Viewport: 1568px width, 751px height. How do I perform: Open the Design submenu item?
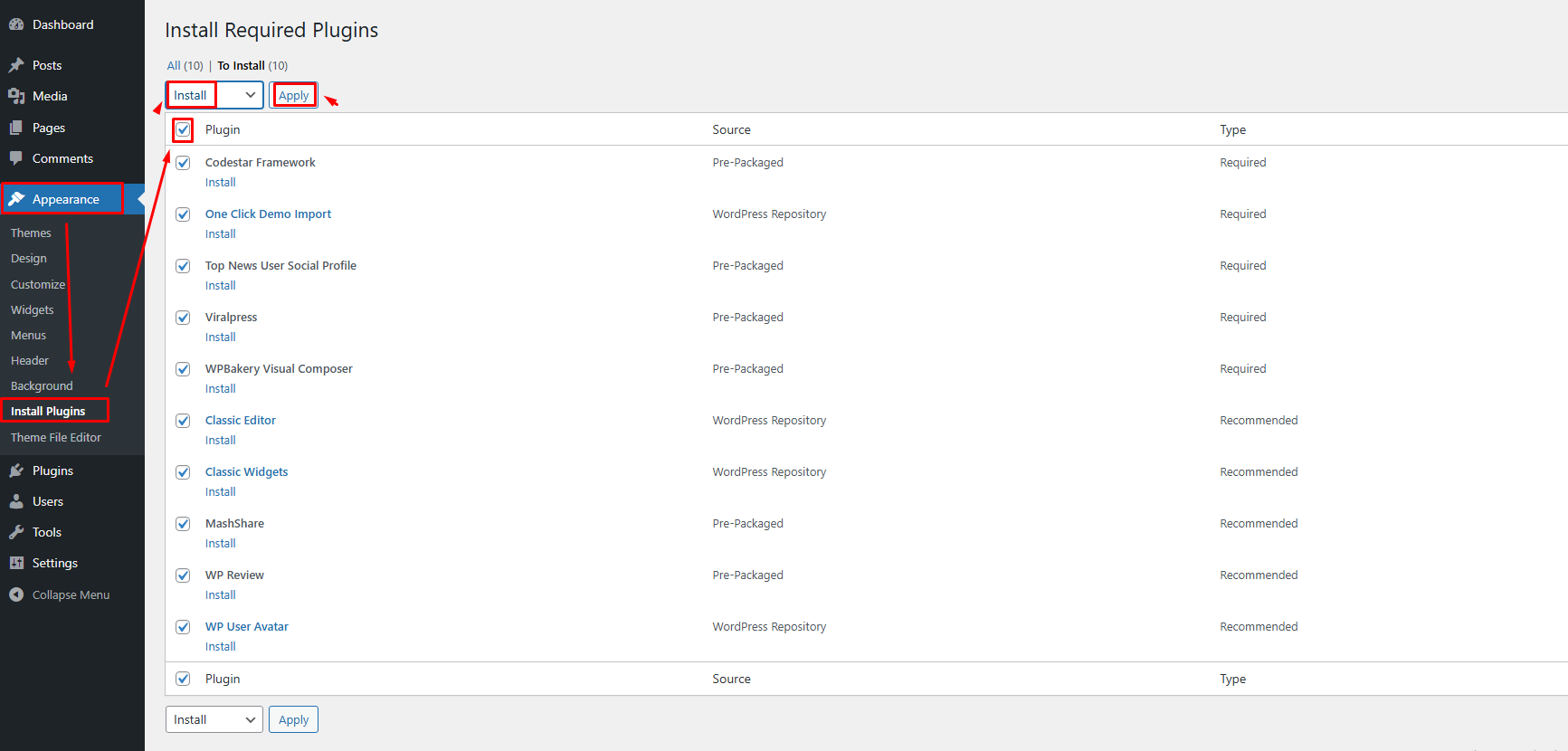[29, 258]
